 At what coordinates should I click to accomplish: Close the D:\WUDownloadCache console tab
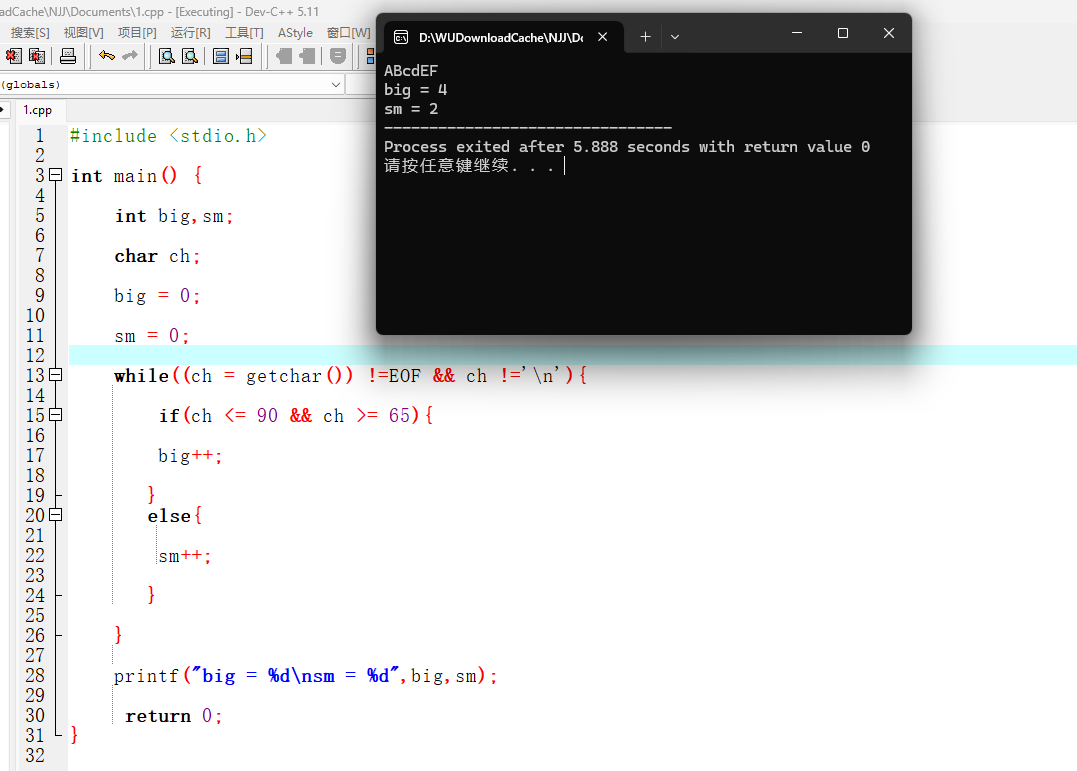coord(602,37)
